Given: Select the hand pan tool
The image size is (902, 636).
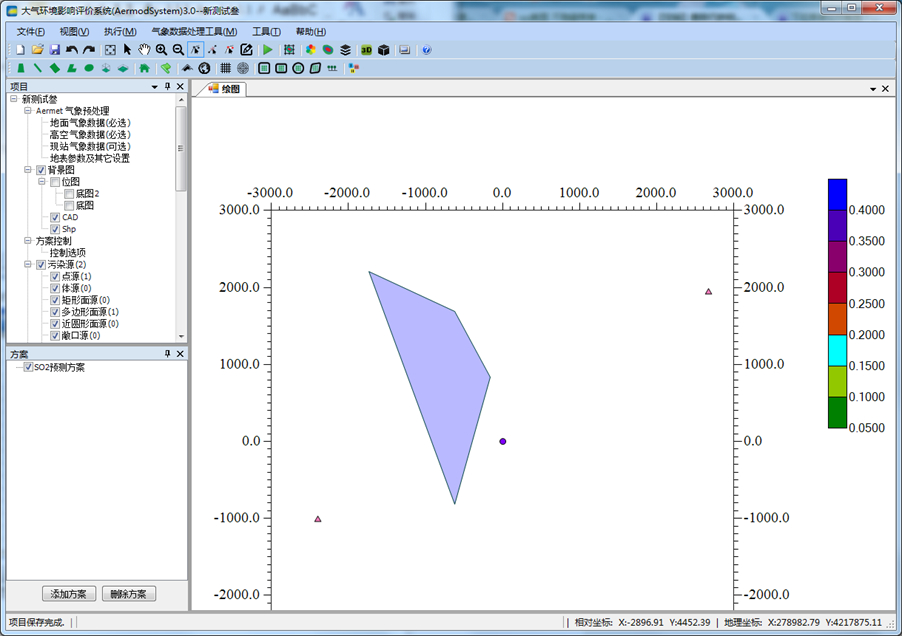Looking at the screenshot, I should [144, 49].
